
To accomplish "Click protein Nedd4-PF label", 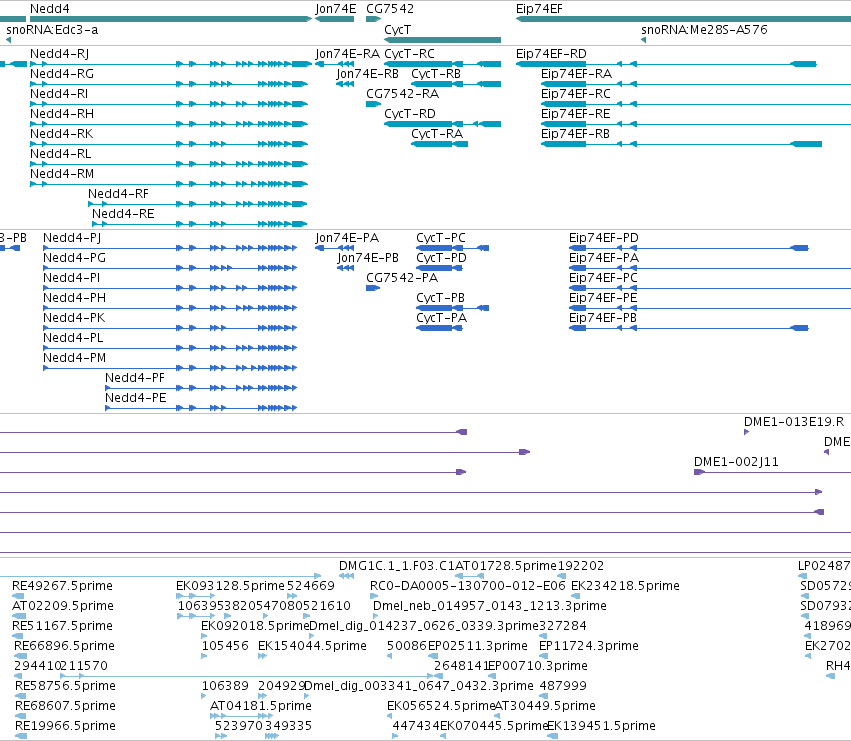I will [135, 378].
